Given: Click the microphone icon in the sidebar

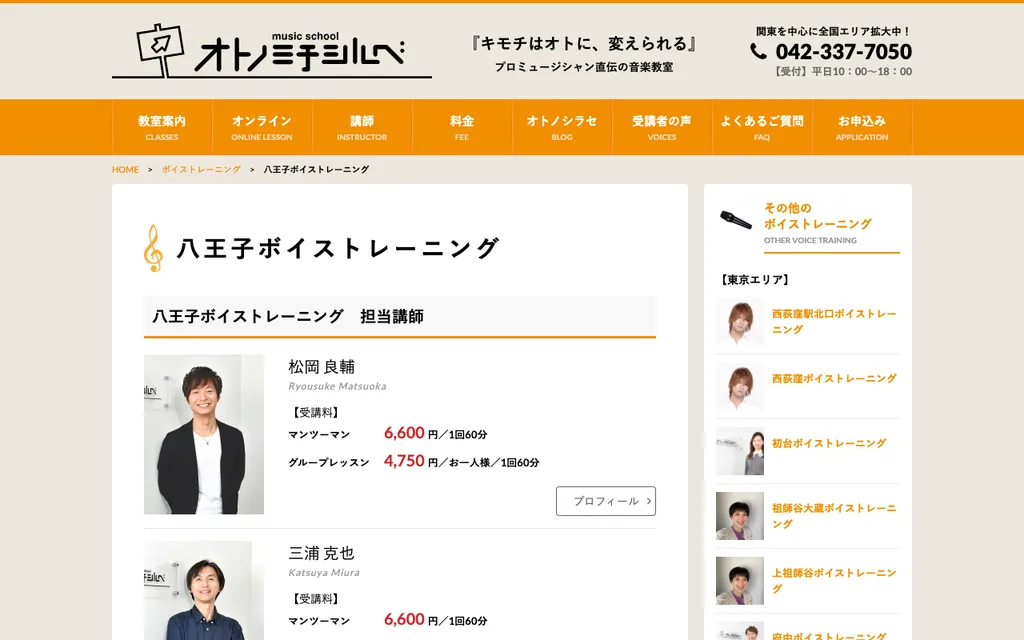Looking at the screenshot, I should [735, 219].
